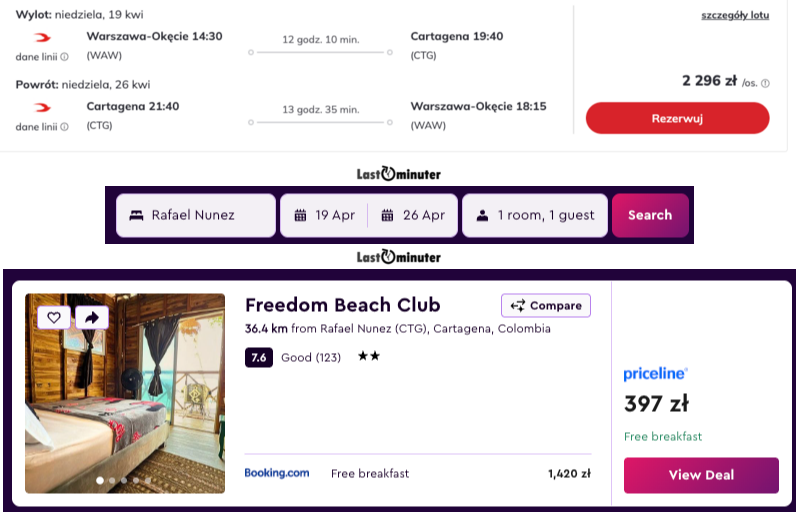Click info icon next to outbound 'dane linii'
The image size is (800, 512).
point(65,57)
